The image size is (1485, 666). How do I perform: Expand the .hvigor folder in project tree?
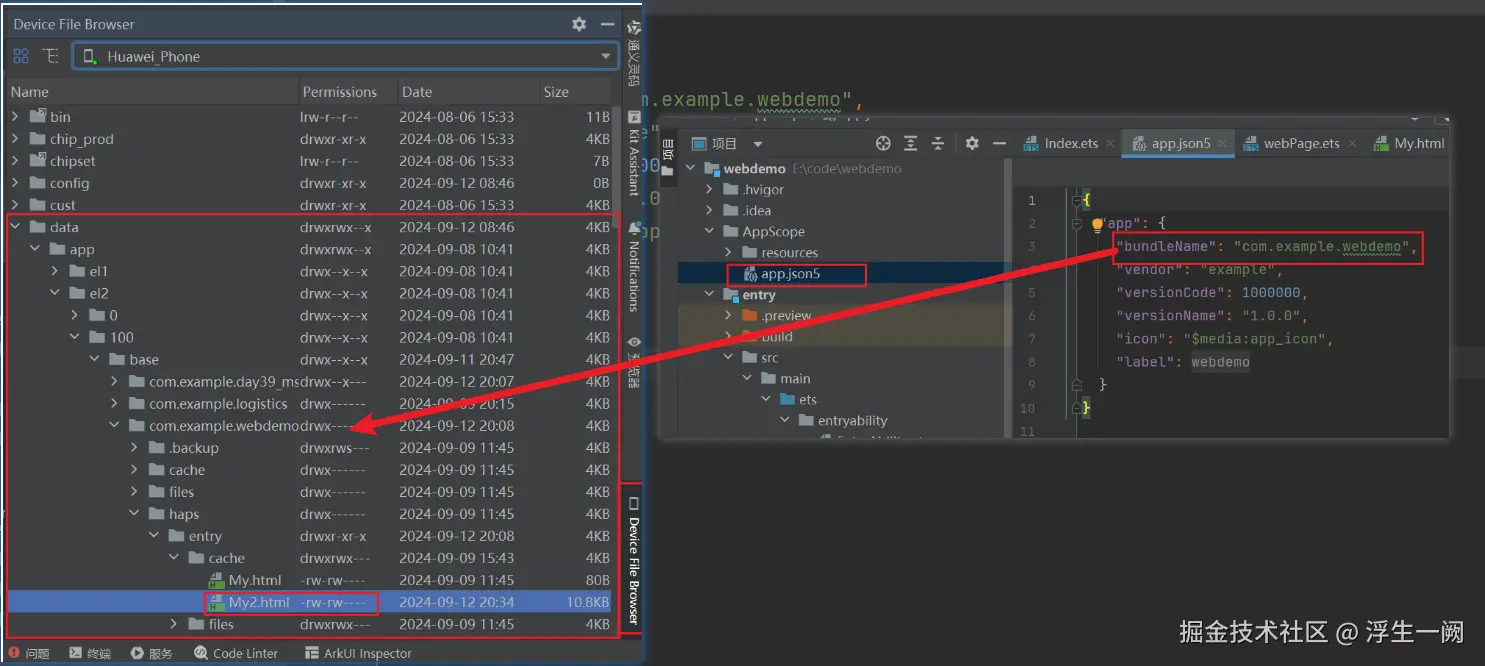709,190
